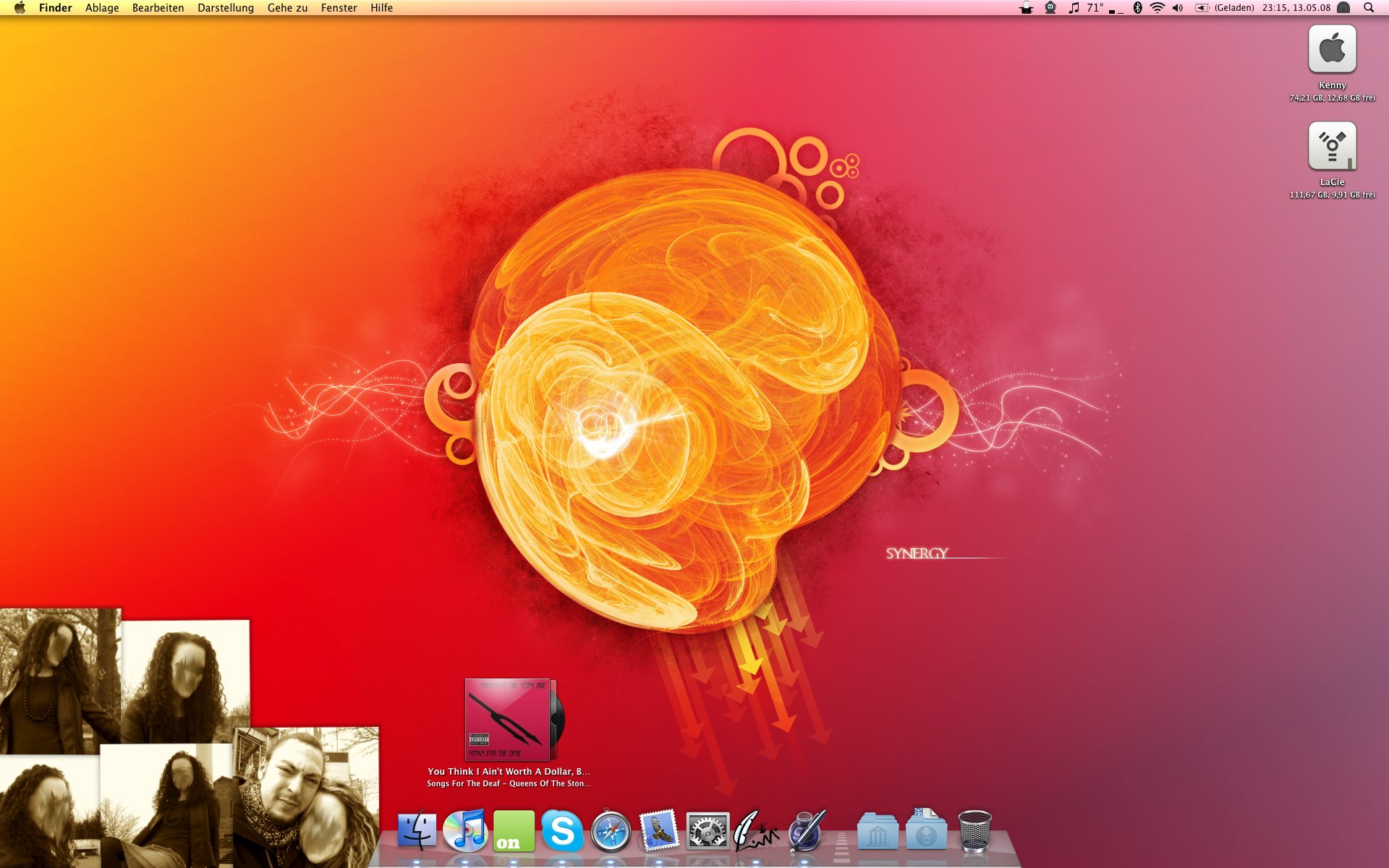
Task: Open the Ablage menu
Action: tap(102, 8)
